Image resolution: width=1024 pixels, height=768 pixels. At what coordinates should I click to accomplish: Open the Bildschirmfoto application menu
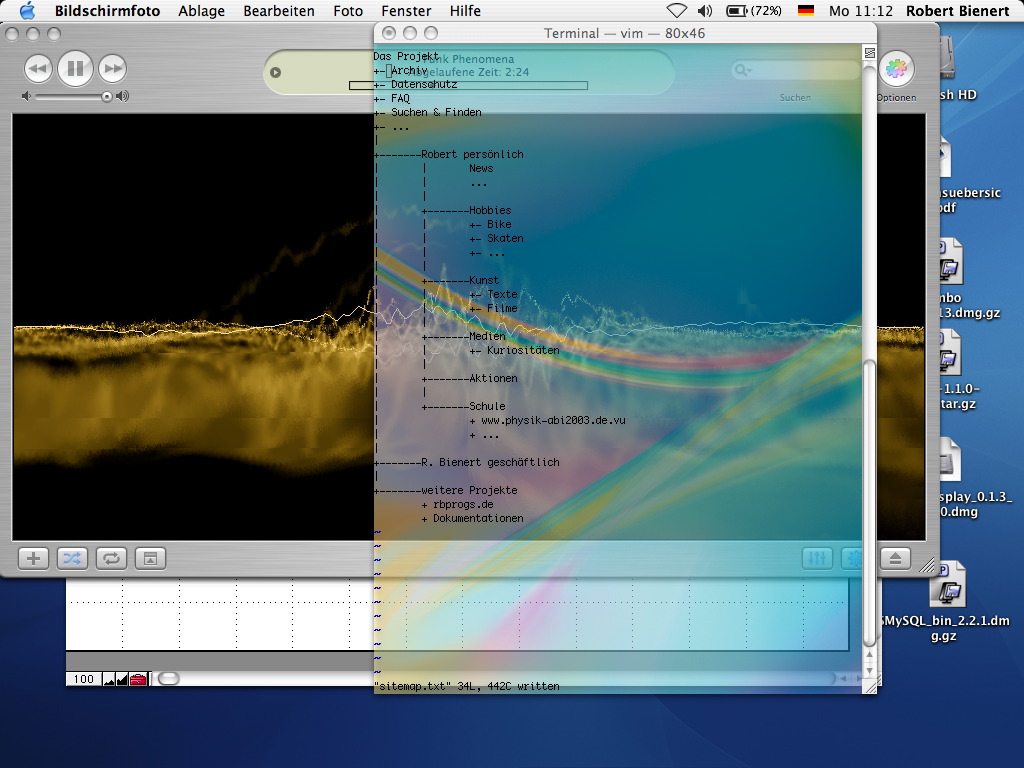(x=107, y=10)
